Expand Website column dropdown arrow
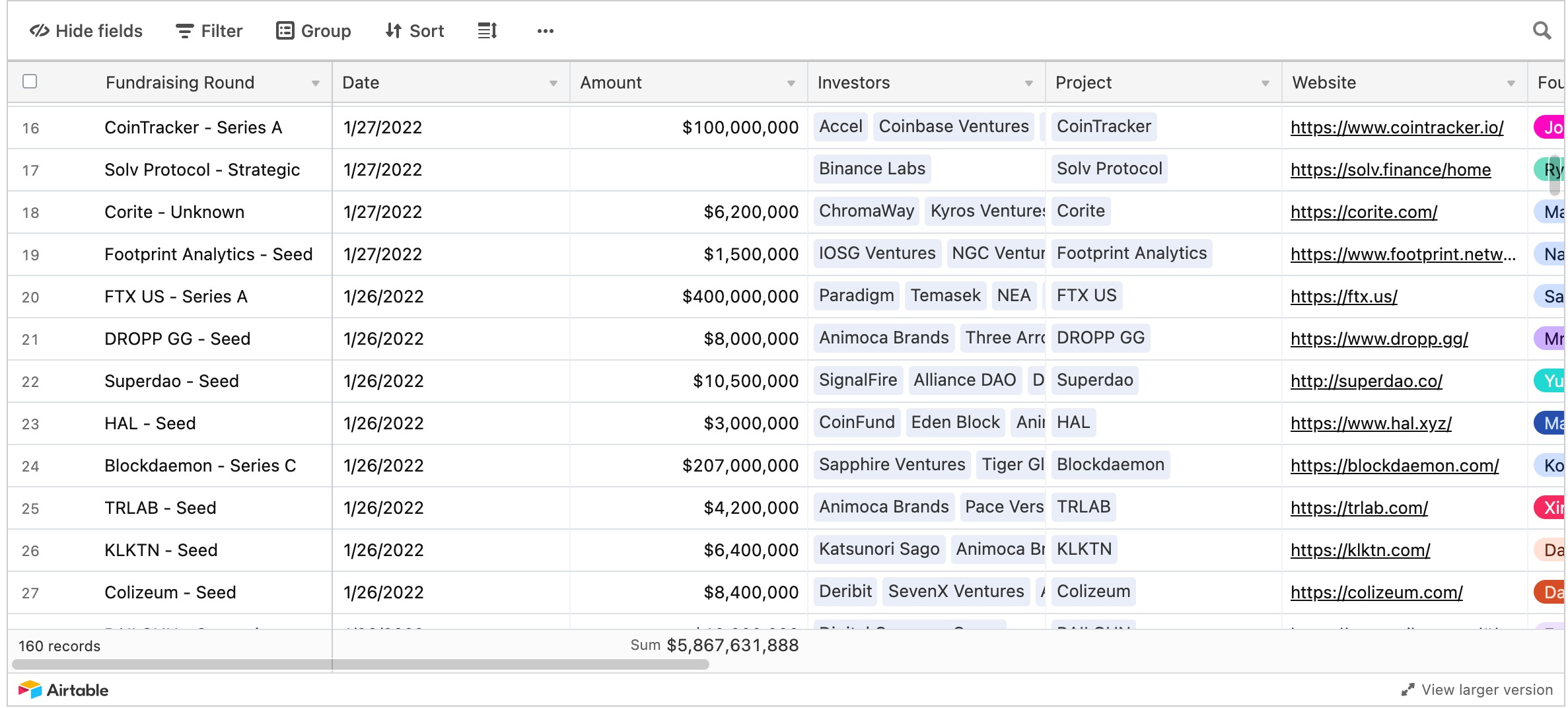The width and height of the screenshot is (1568, 708). (1511, 83)
